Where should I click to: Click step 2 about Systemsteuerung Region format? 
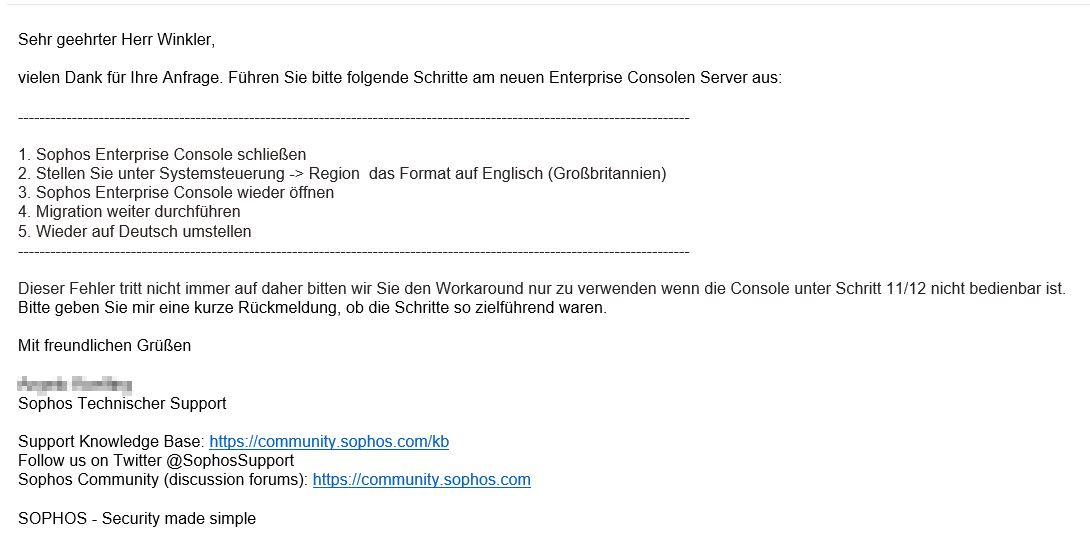pyautogui.click(x=342, y=173)
